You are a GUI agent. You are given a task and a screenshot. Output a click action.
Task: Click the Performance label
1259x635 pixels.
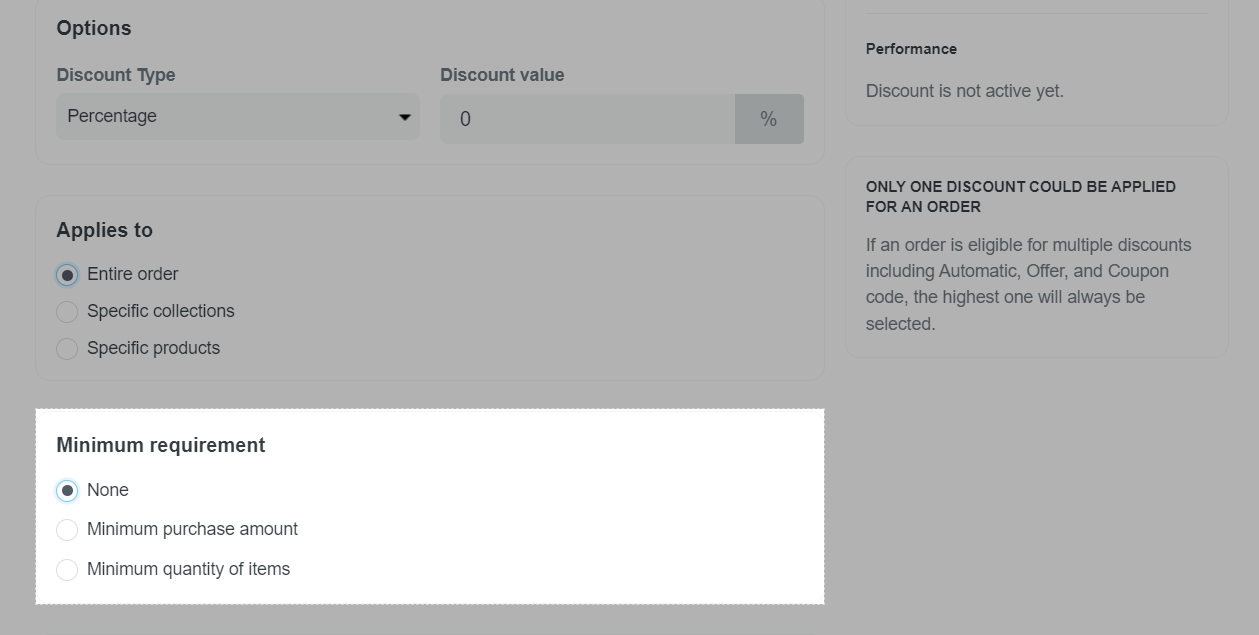[x=911, y=49]
